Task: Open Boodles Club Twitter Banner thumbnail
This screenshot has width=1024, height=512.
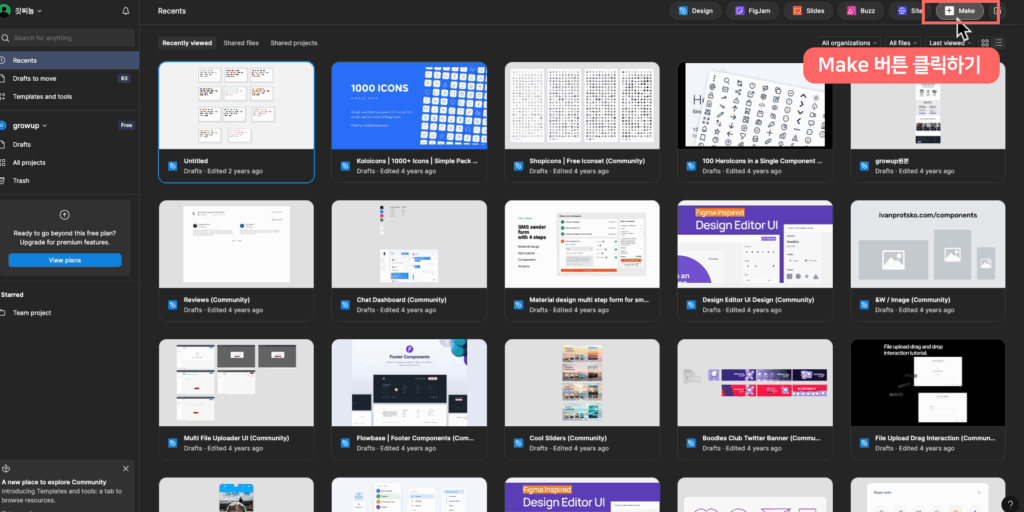Action: coord(755,383)
